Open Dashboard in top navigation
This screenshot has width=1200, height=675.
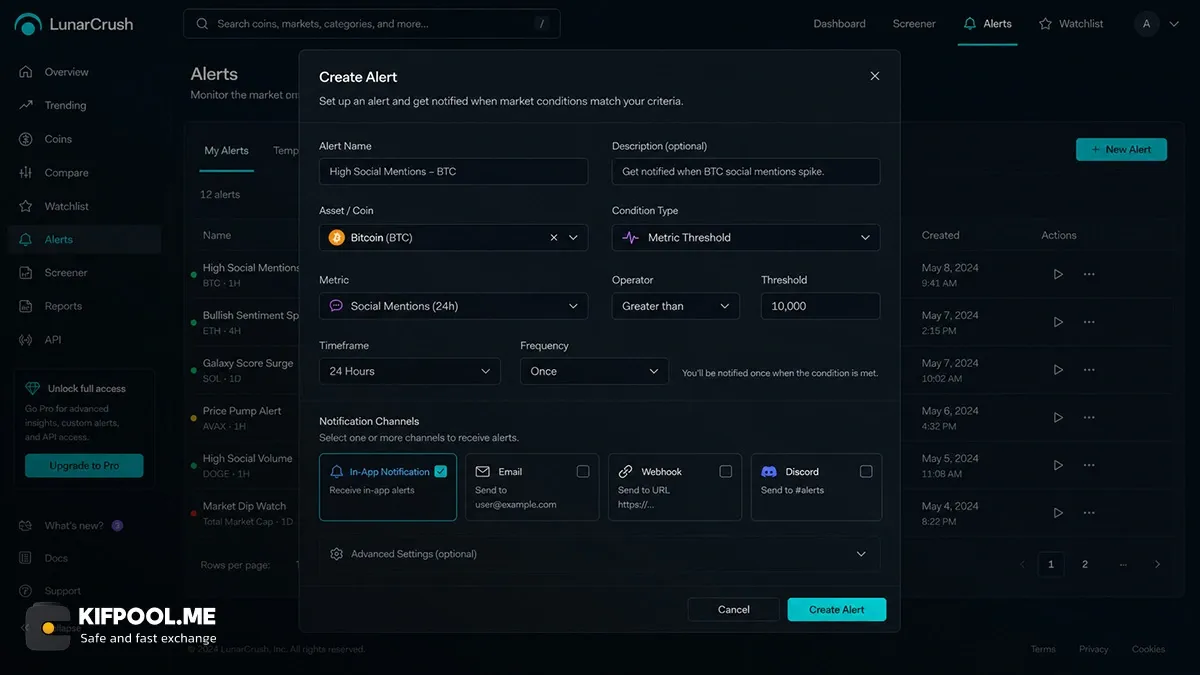coord(839,24)
